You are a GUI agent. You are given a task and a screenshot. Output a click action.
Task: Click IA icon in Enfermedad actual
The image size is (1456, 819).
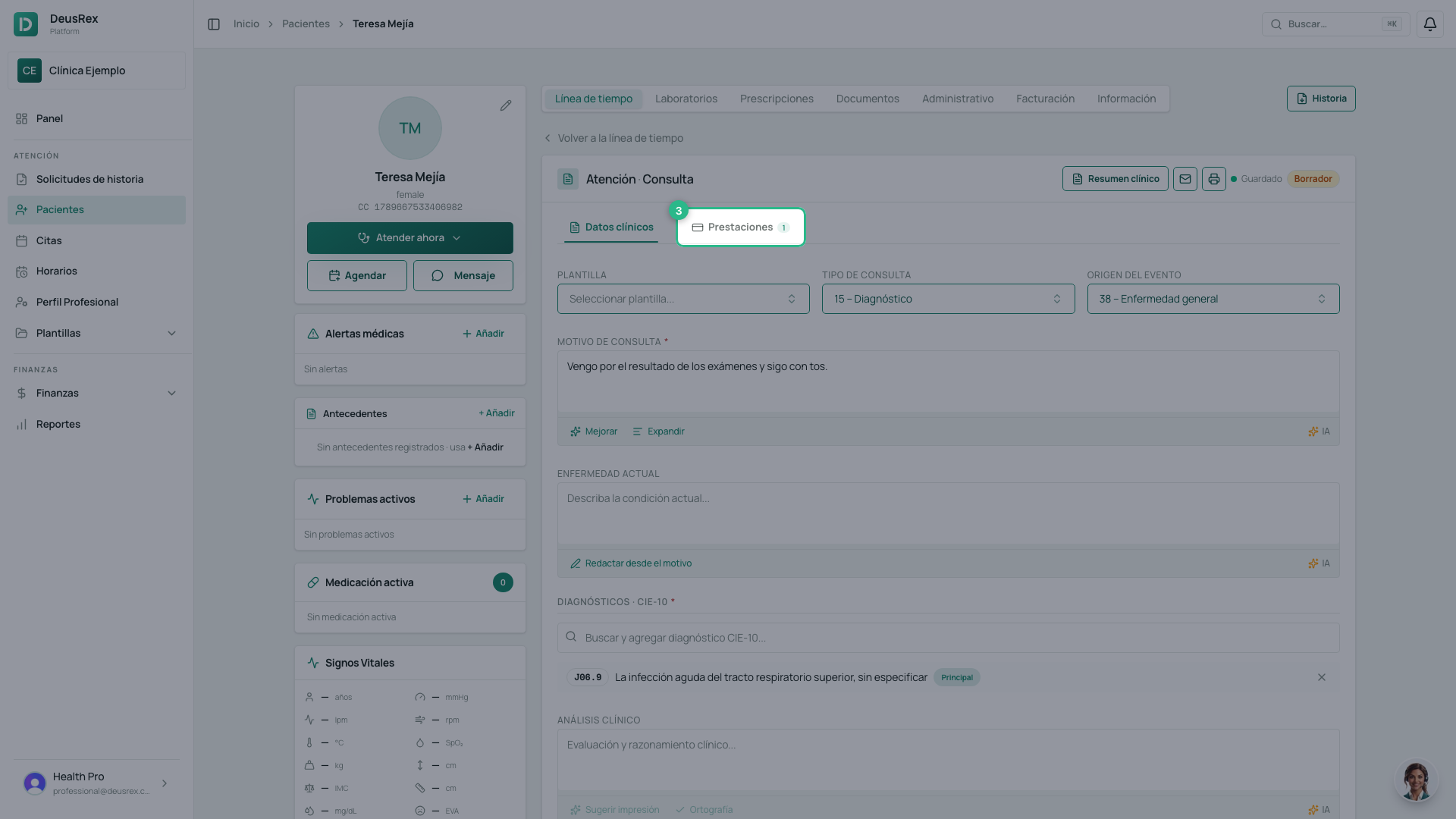click(1319, 563)
